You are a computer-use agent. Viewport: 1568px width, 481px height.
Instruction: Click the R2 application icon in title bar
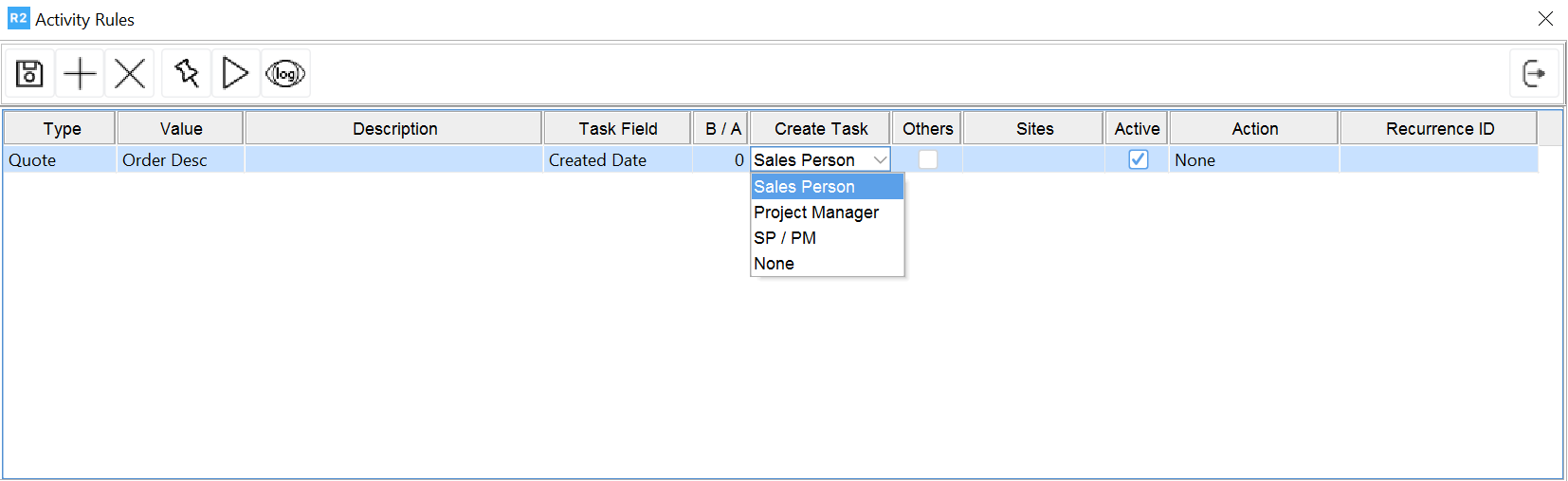[18, 19]
